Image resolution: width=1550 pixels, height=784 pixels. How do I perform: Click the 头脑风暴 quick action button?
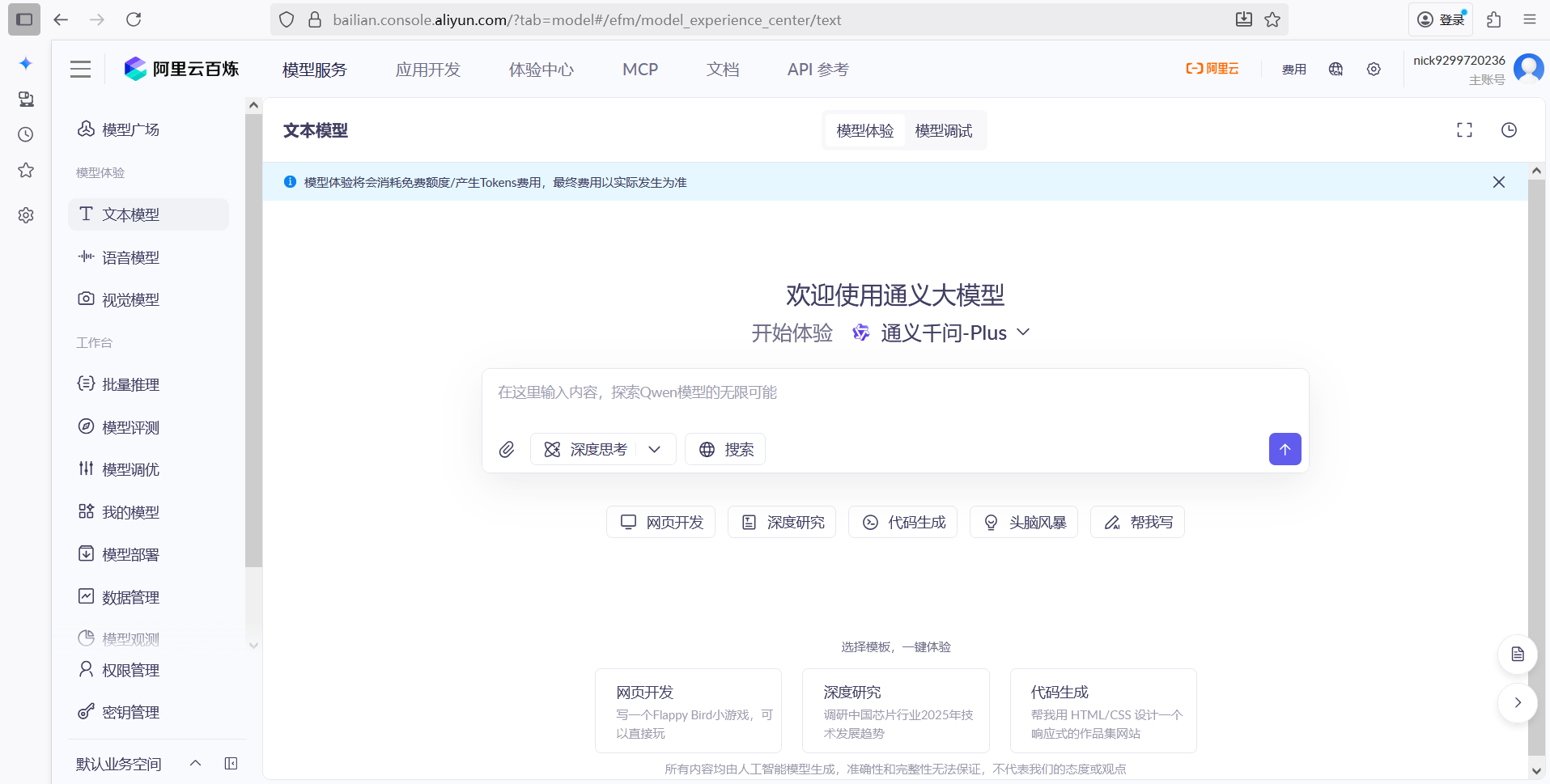click(x=1024, y=522)
